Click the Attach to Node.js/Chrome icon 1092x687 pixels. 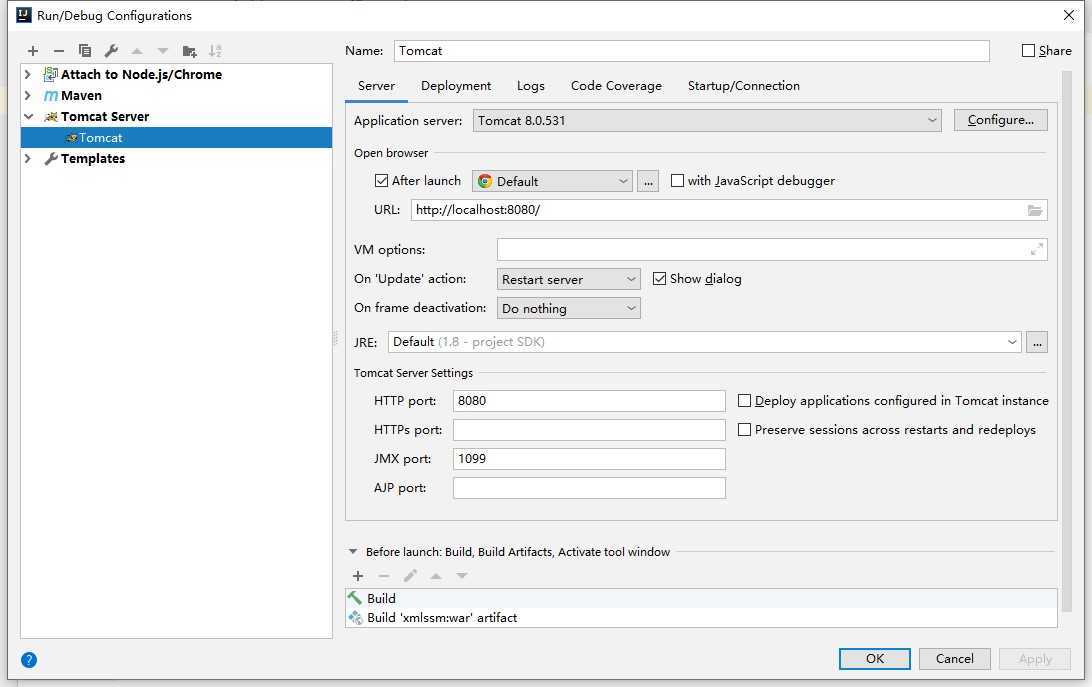pyautogui.click(x=50, y=75)
